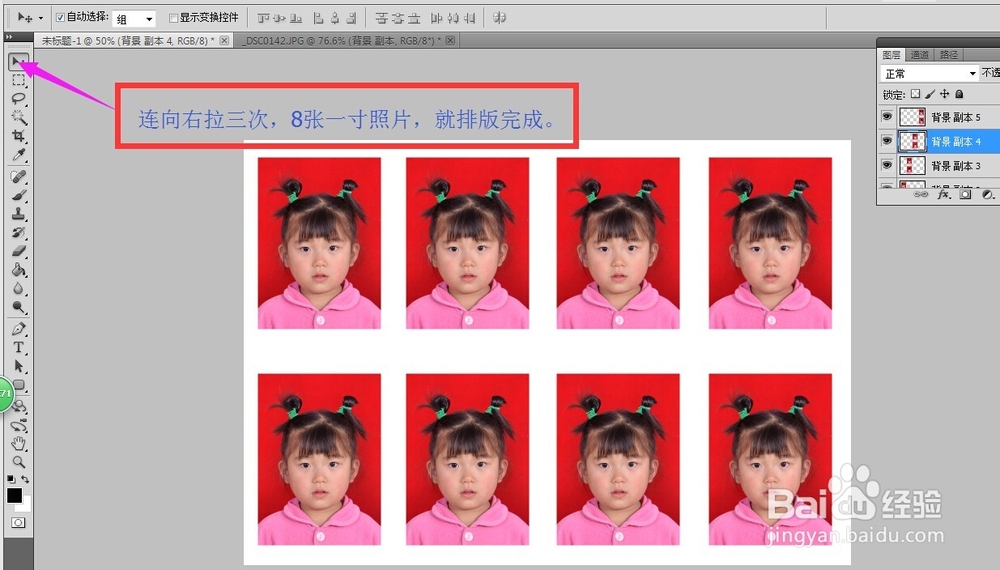Toggle lock position
This screenshot has height=570, width=1000.
945,94
